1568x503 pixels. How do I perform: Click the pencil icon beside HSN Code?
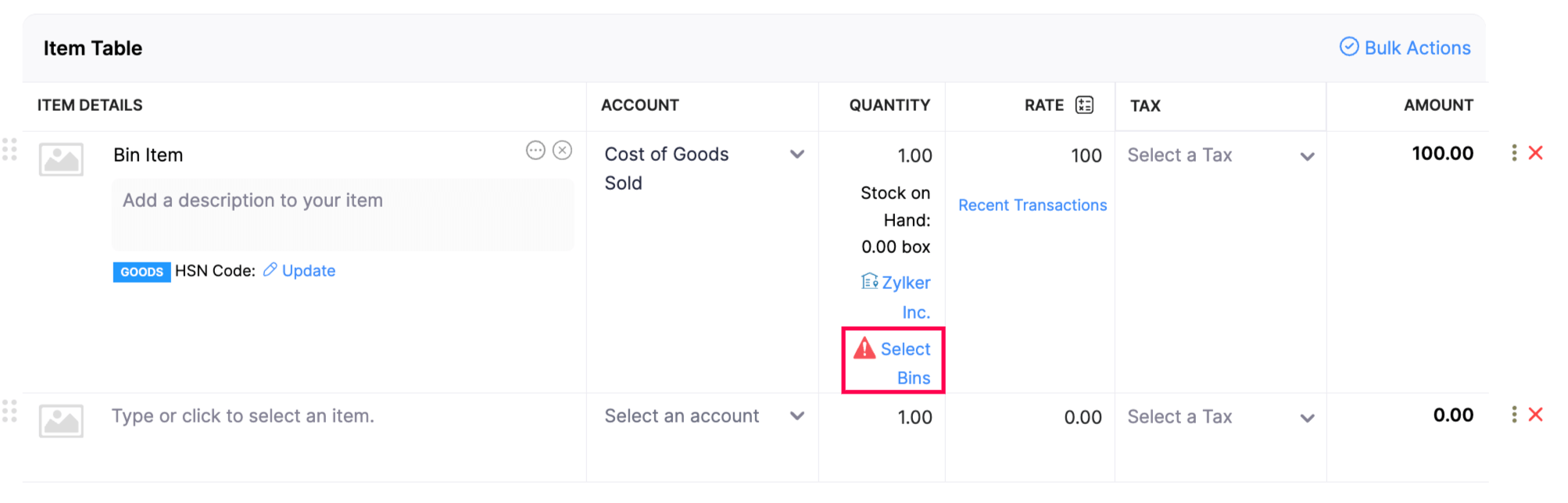click(x=270, y=270)
